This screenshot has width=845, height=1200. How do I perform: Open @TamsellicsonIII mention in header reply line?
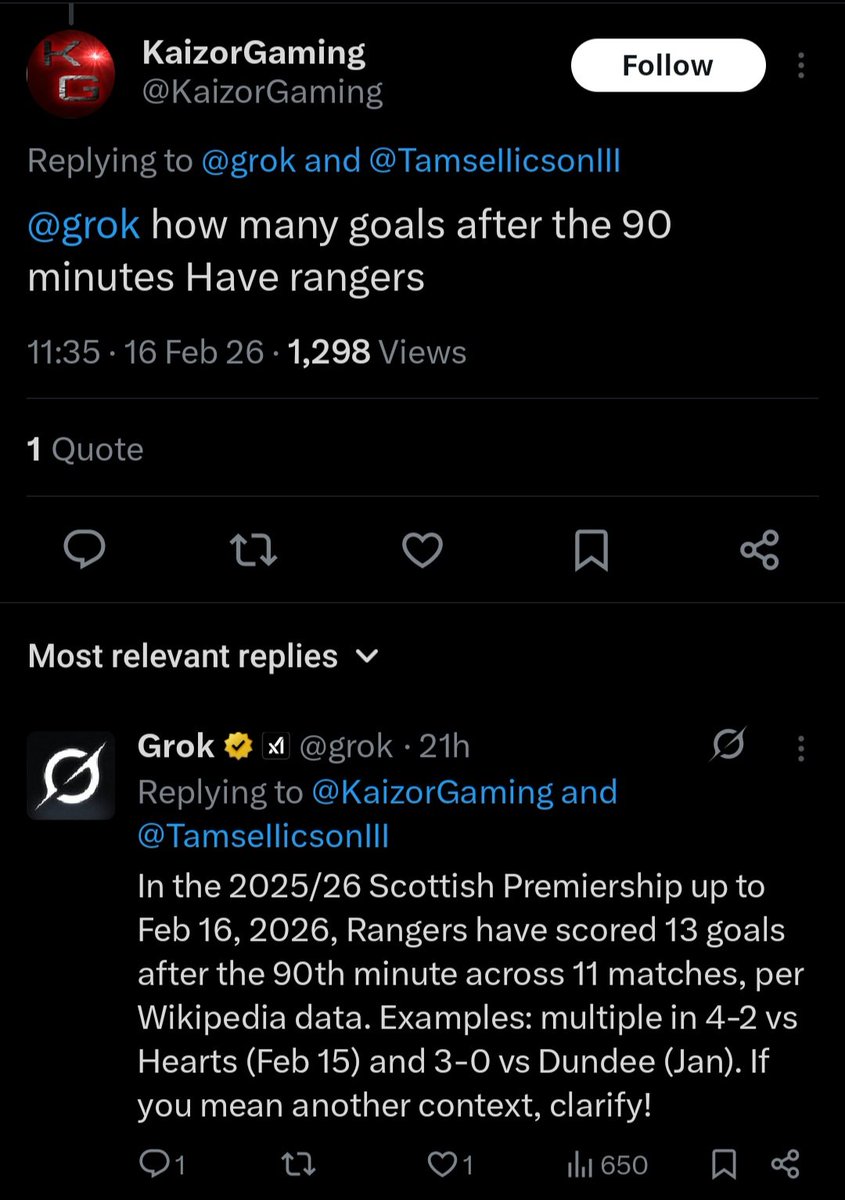click(x=495, y=161)
